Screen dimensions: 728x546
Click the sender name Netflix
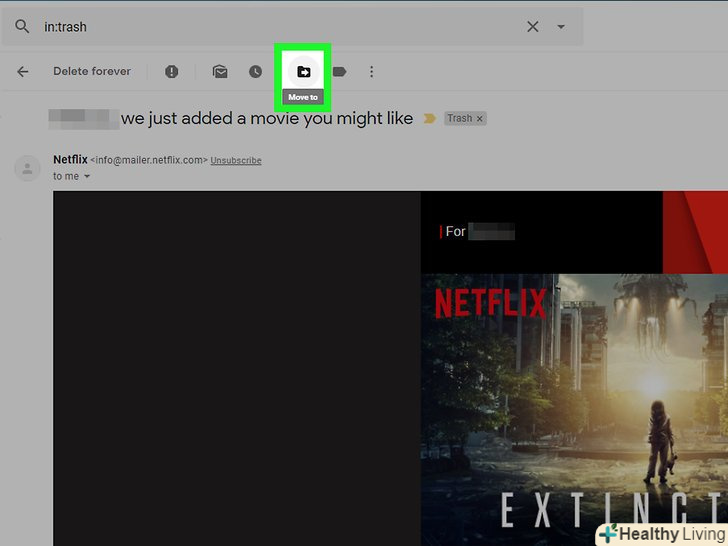[x=70, y=159]
